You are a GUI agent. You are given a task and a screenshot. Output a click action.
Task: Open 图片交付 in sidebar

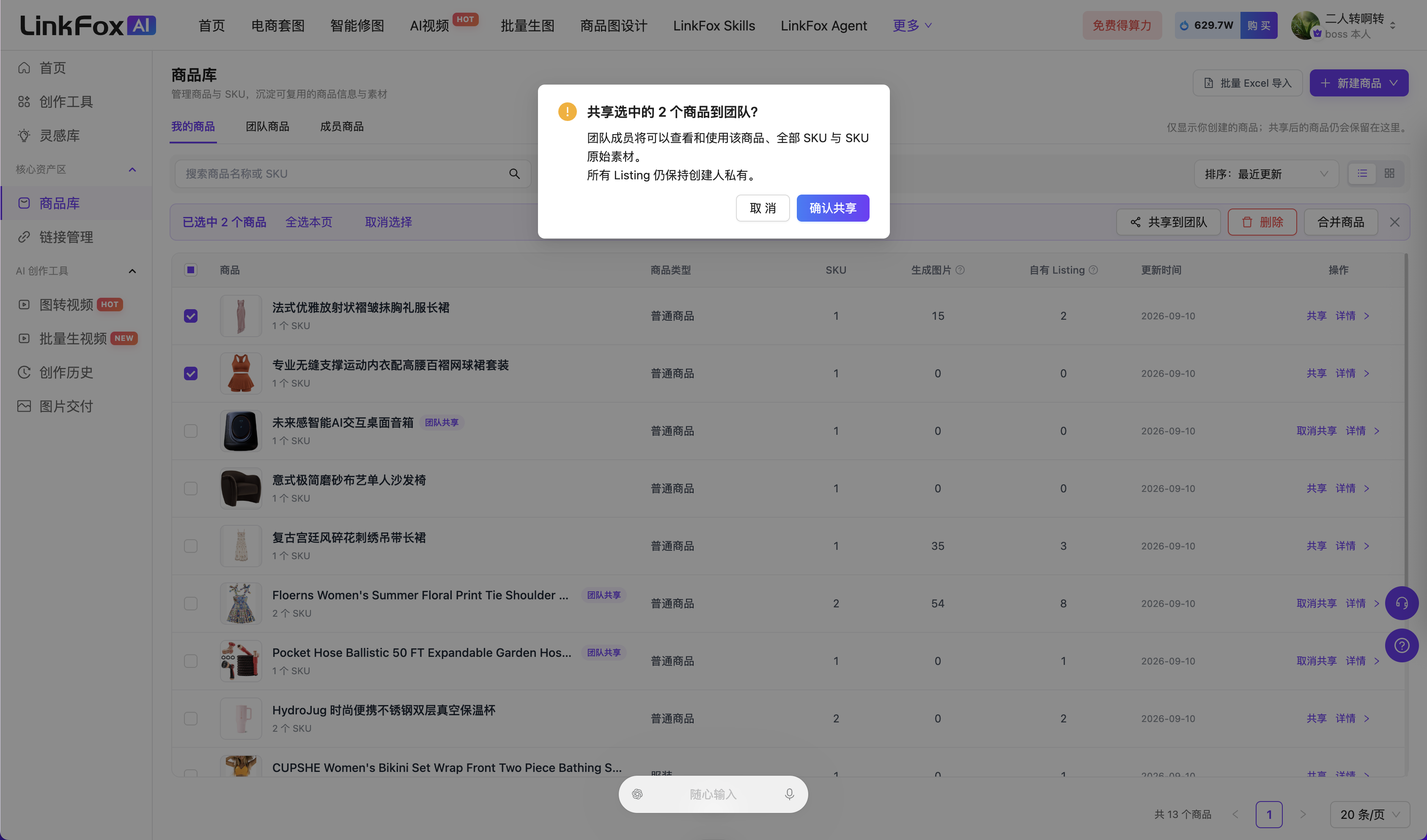76,406
